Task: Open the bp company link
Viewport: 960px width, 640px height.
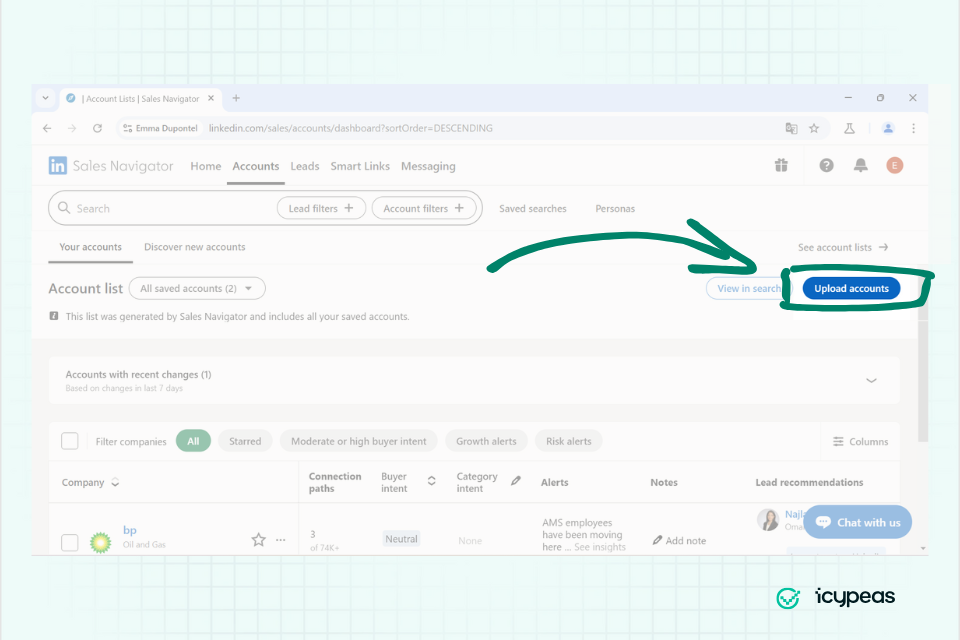Action: point(130,530)
